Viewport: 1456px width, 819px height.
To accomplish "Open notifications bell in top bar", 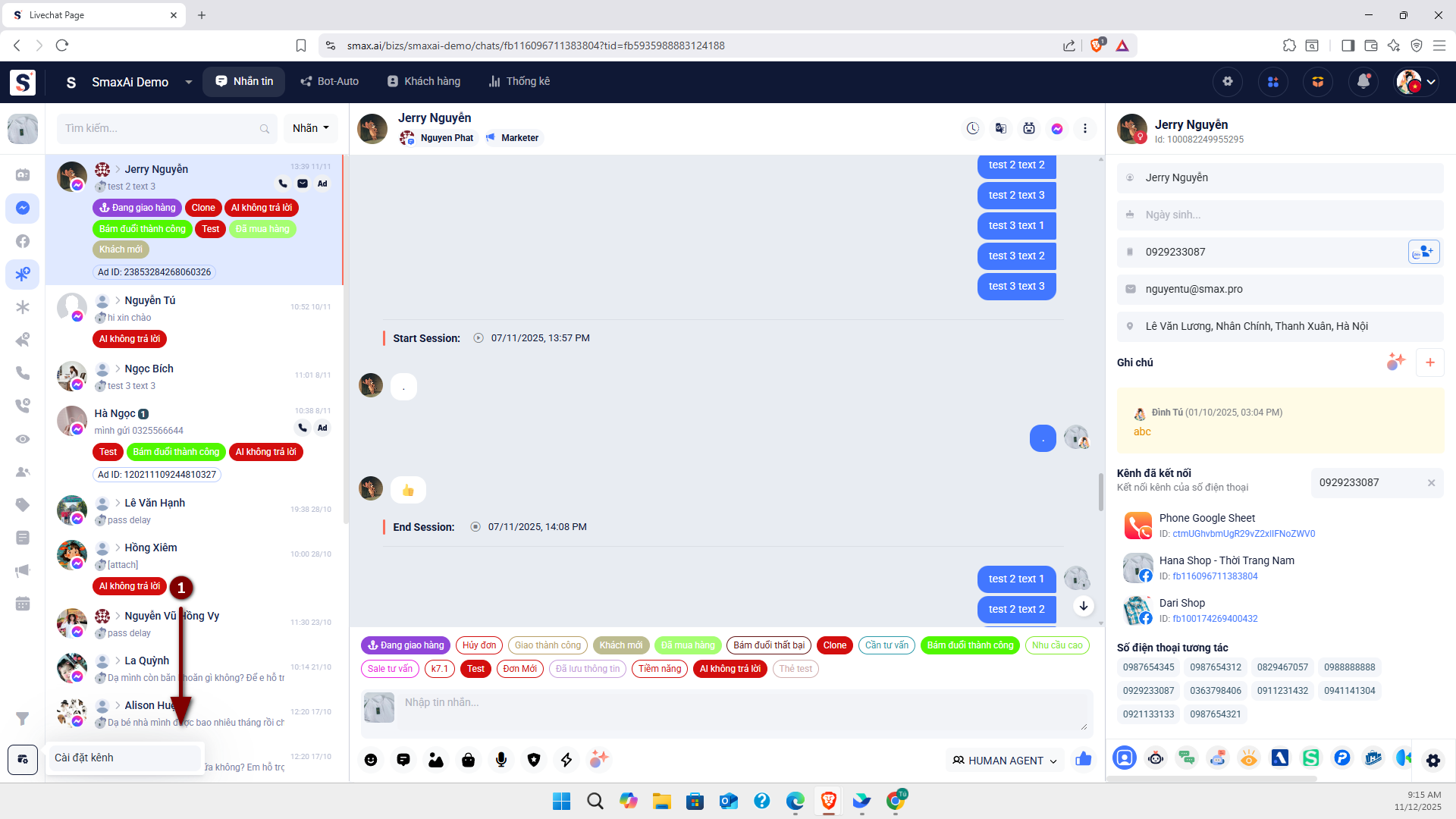I will coord(1363,82).
